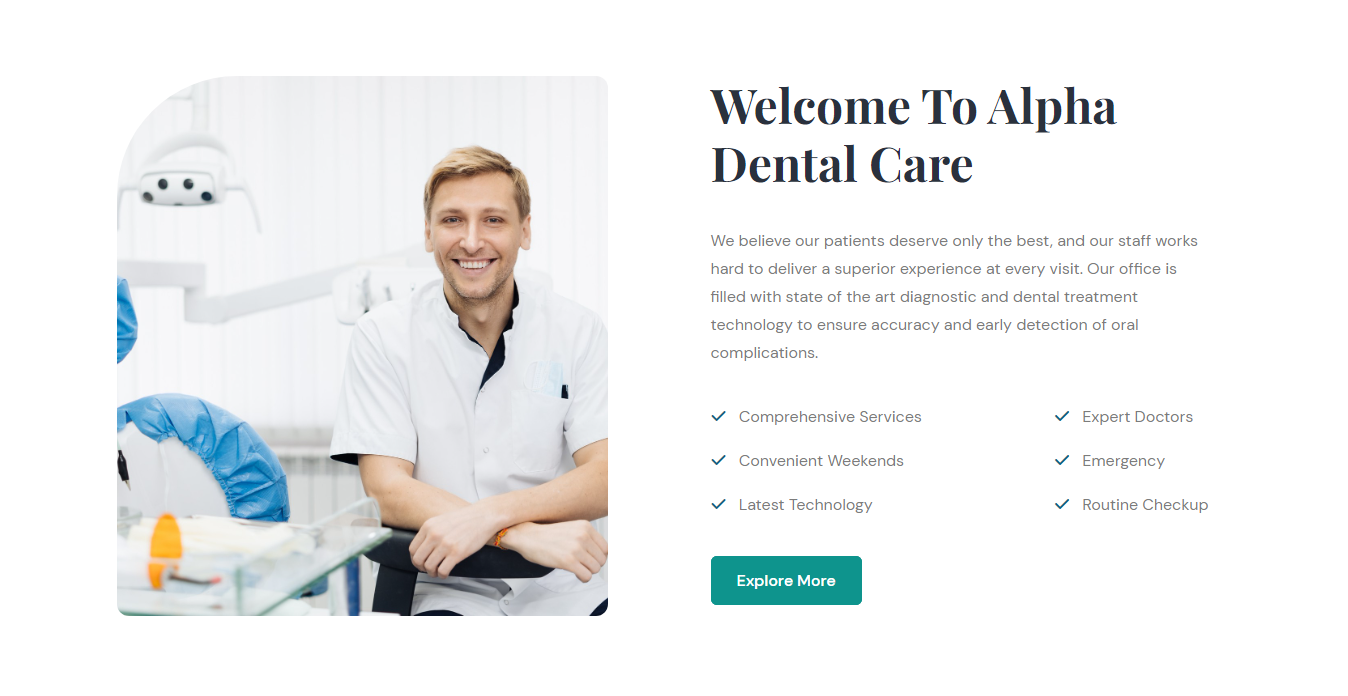Click the 'Welcome To Alpha' heading line
The width and height of the screenshot is (1348, 696).
(x=913, y=106)
